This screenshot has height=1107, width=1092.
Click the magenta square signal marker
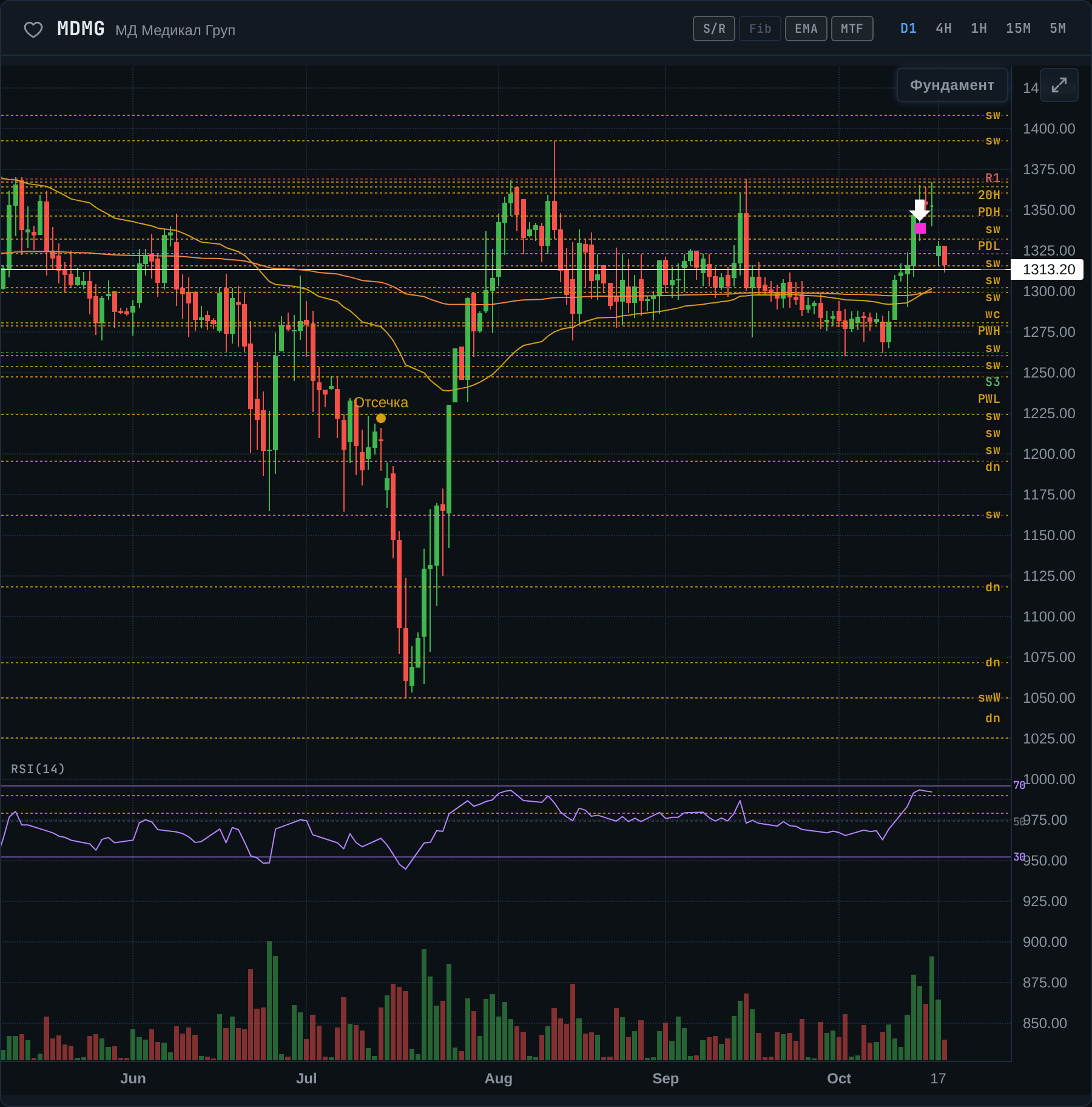(920, 228)
